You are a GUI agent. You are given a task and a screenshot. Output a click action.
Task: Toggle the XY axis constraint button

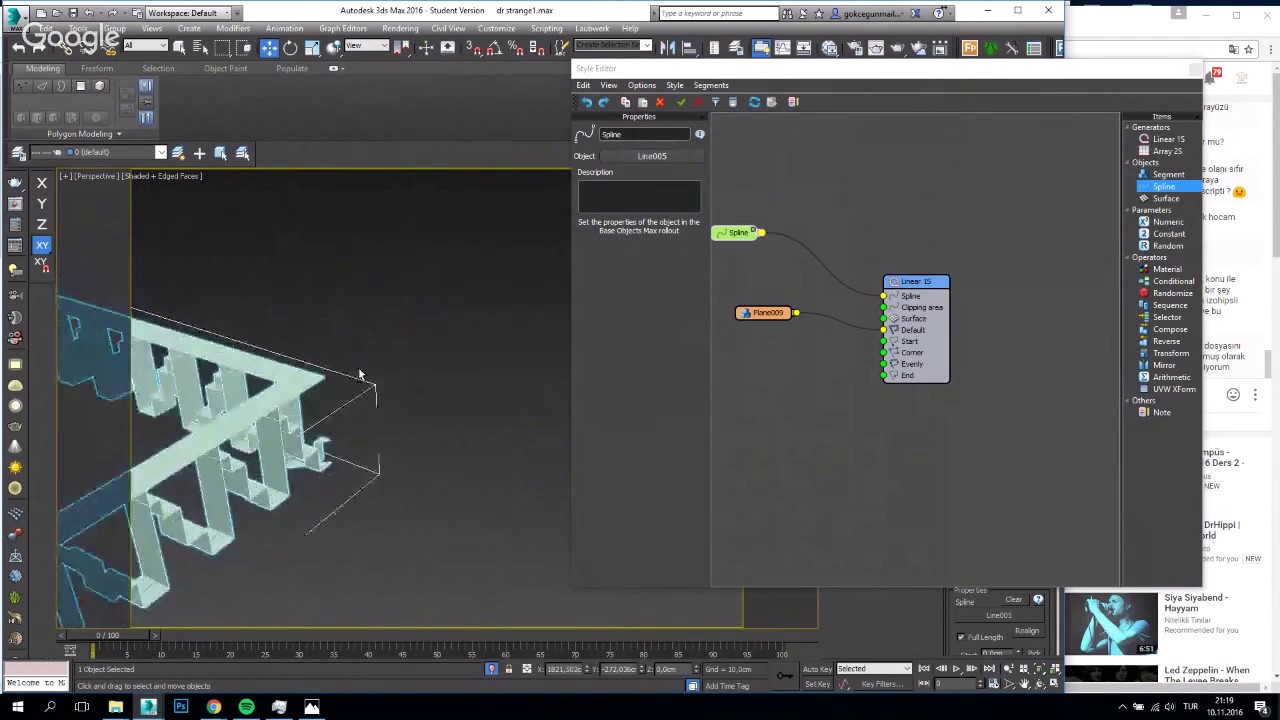pos(42,245)
